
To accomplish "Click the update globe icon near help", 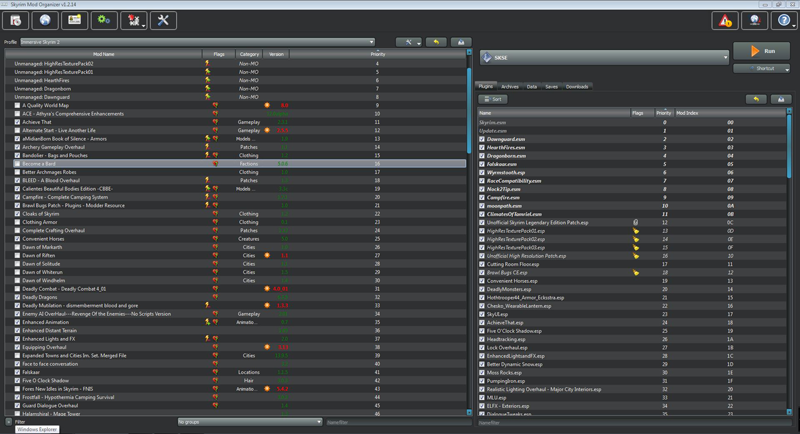I will coord(755,20).
